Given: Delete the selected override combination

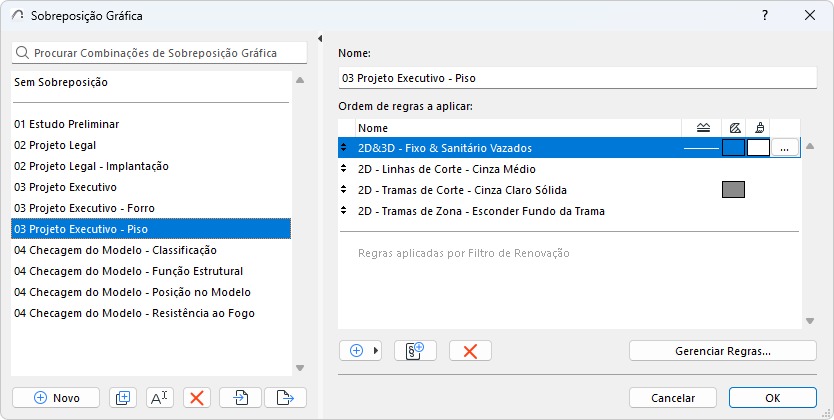Looking at the screenshot, I should pos(197,397).
